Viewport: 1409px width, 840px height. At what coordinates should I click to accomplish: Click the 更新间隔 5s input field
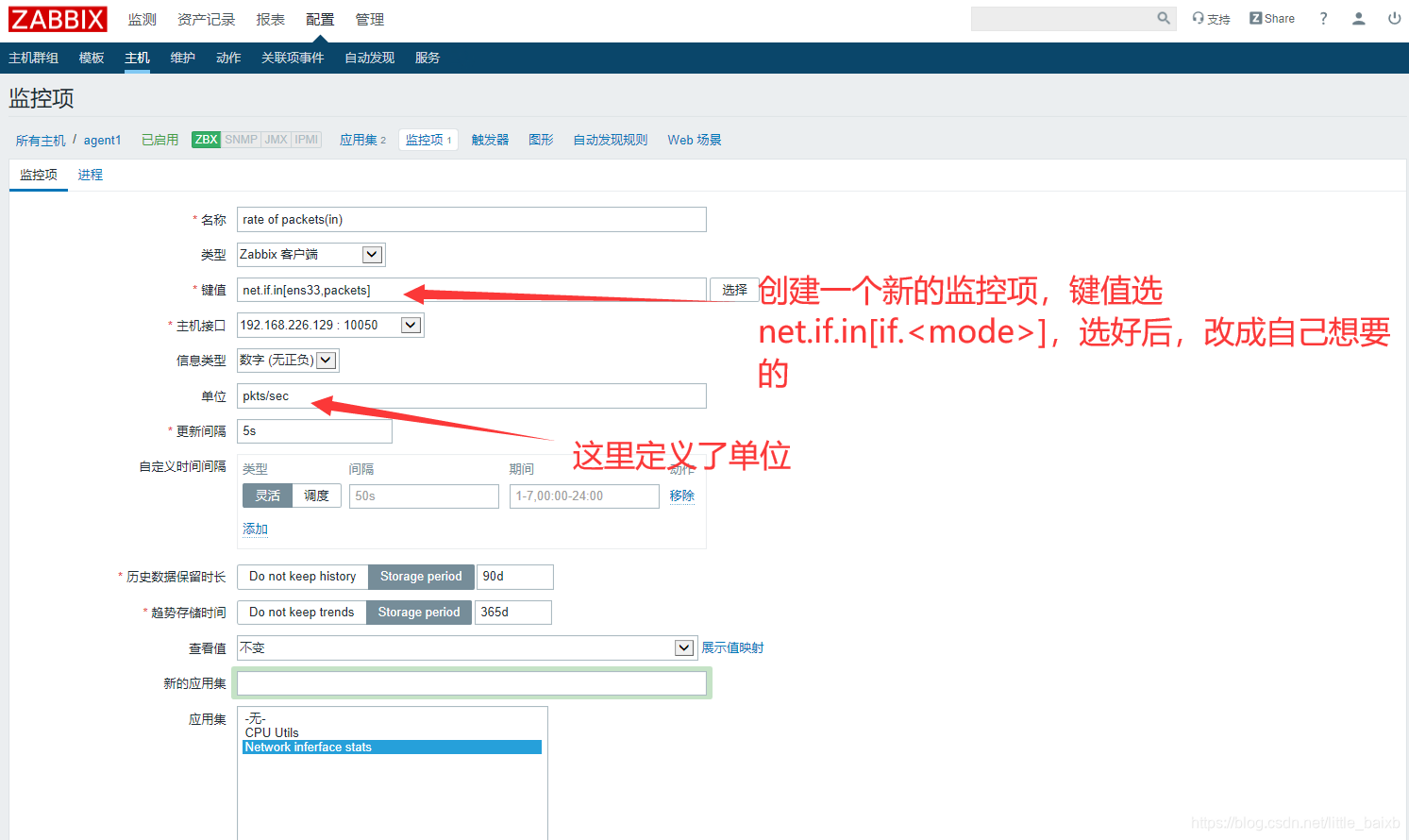pos(314,431)
